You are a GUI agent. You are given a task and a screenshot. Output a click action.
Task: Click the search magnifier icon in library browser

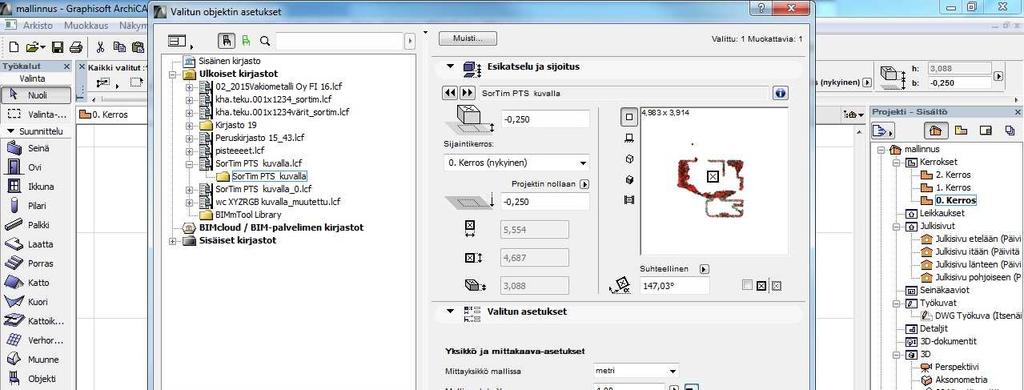[x=265, y=41]
